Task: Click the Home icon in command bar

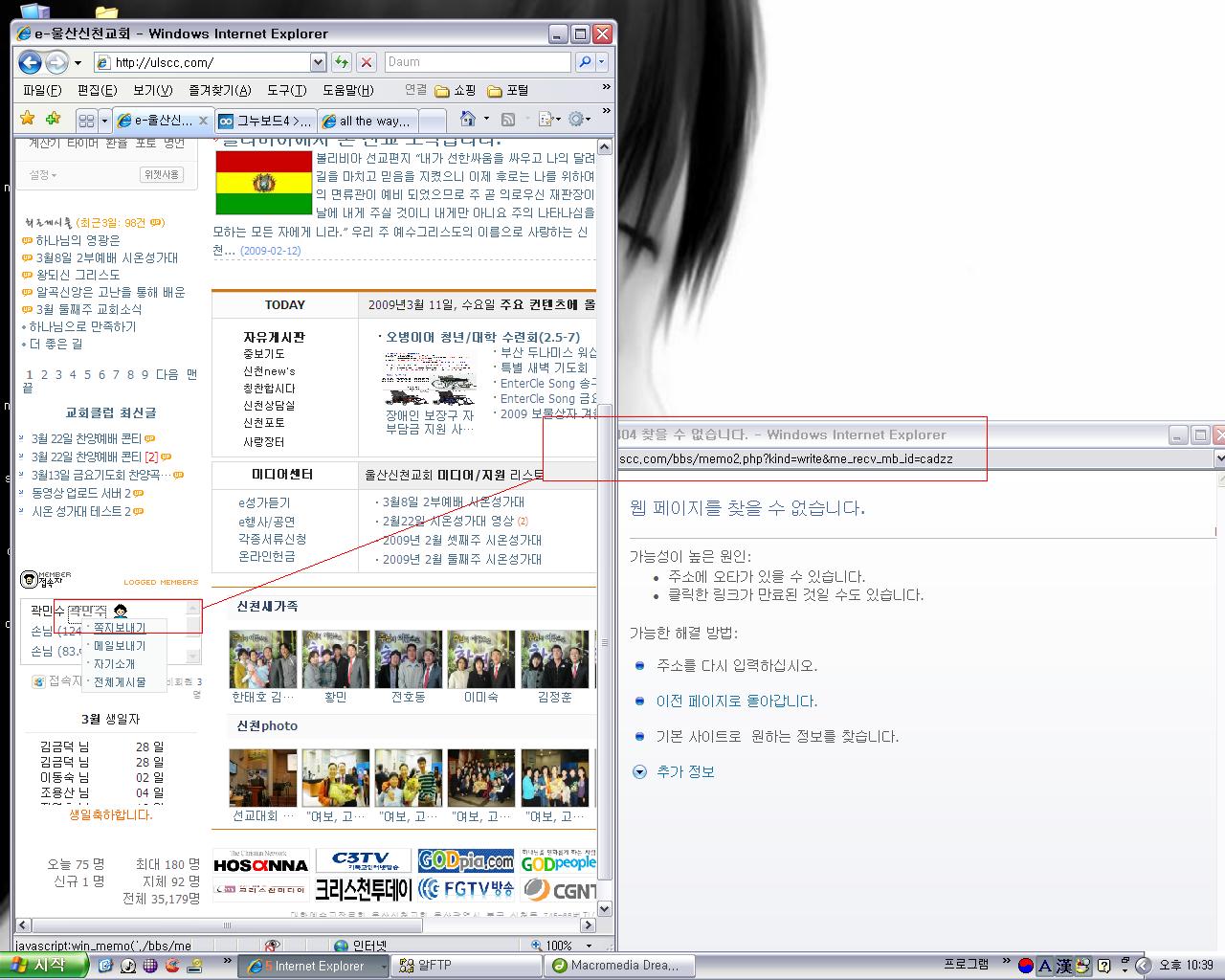Action: (468, 119)
